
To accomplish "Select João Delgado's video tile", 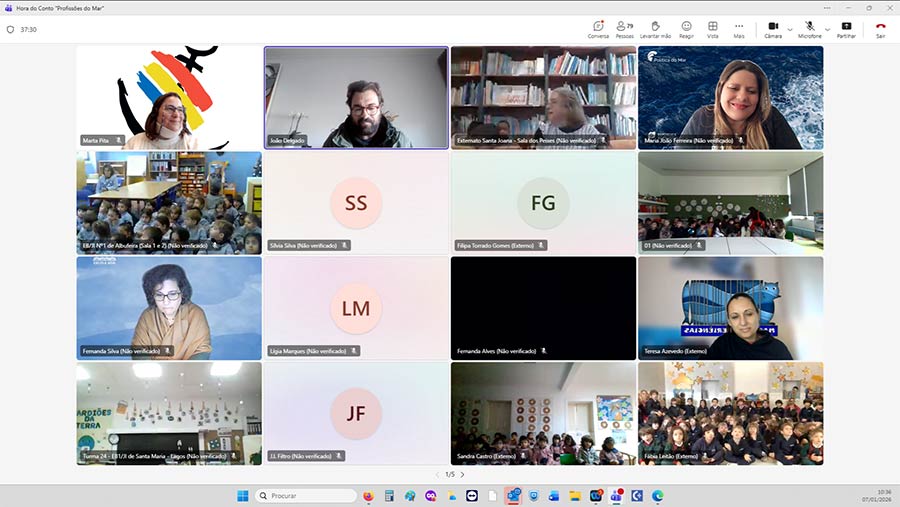I will pos(356,98).
